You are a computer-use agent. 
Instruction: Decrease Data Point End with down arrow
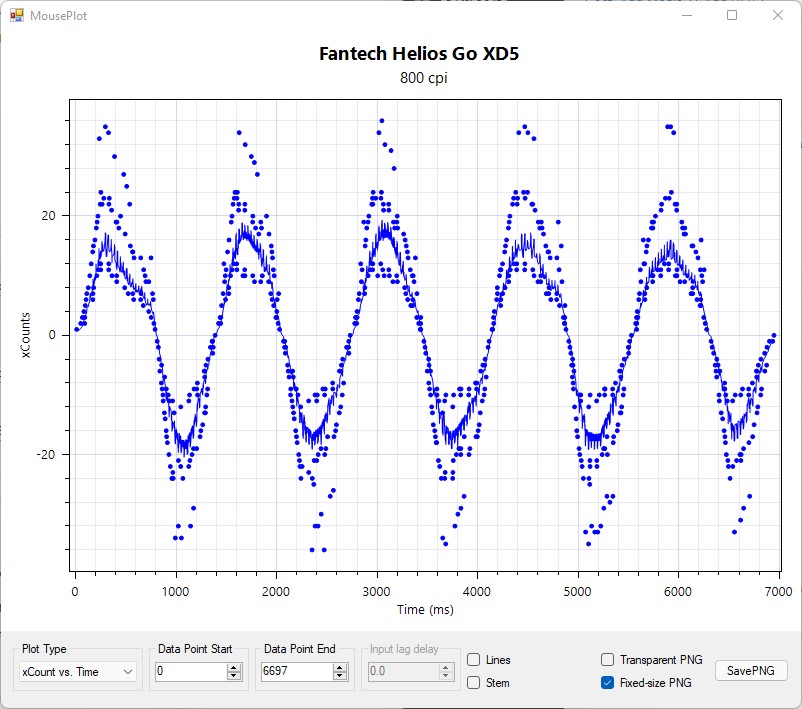(x=339, y=677)
